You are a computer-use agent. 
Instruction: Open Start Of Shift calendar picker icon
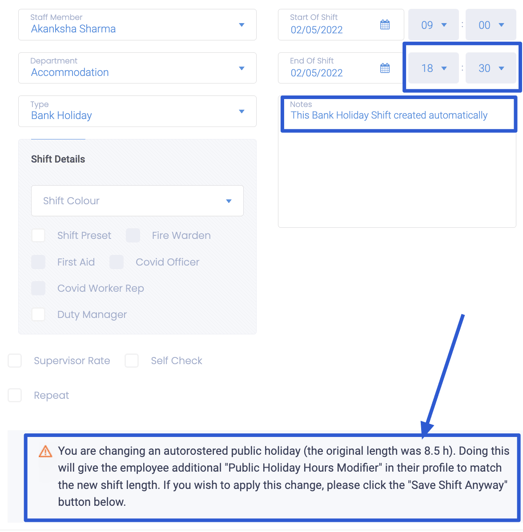pyautogui.click(x=385, y=25)
